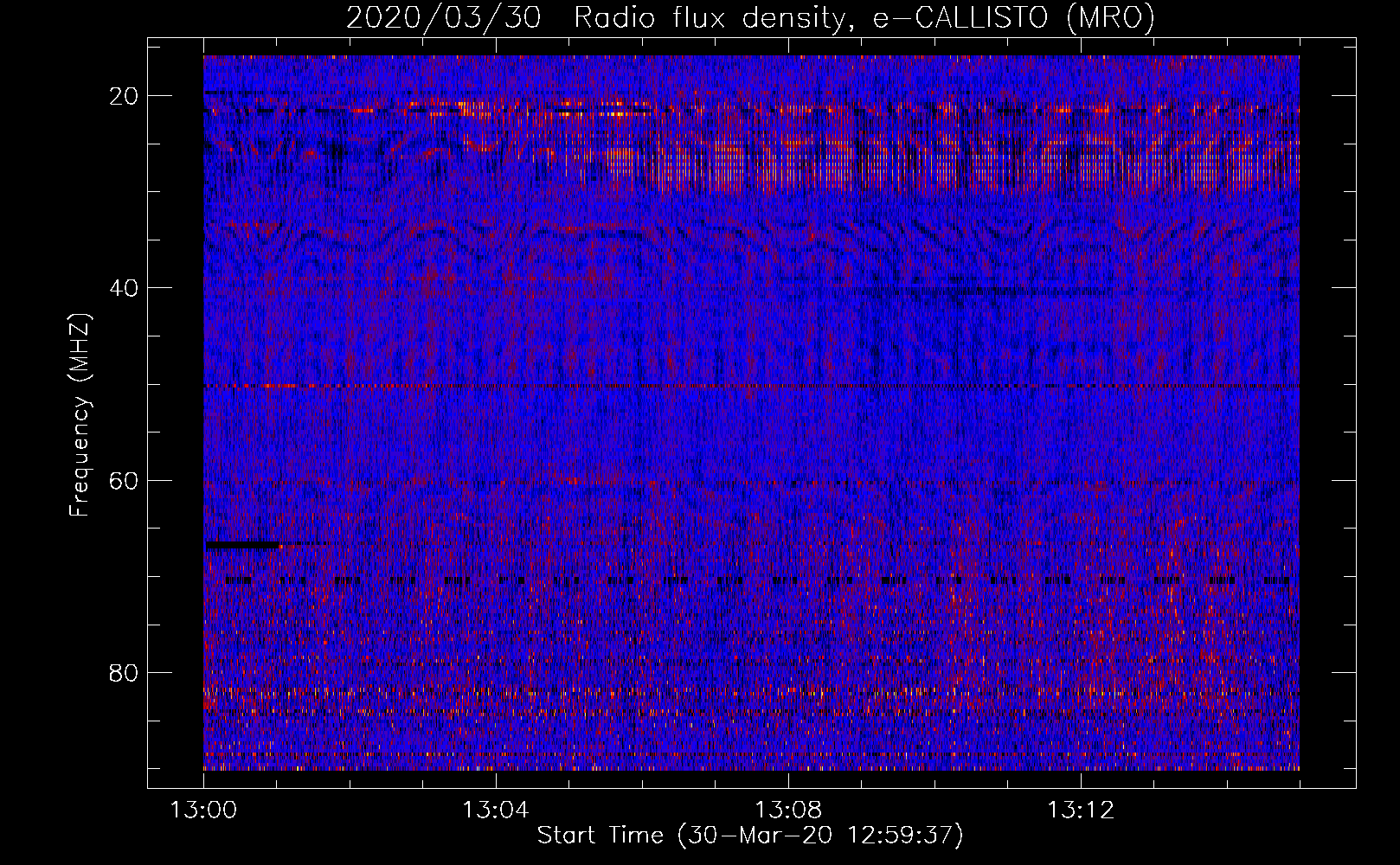Select the "Frequency (MHZ)" y-axis label
The image size is (1400, 865).
(x=80, y=414)
